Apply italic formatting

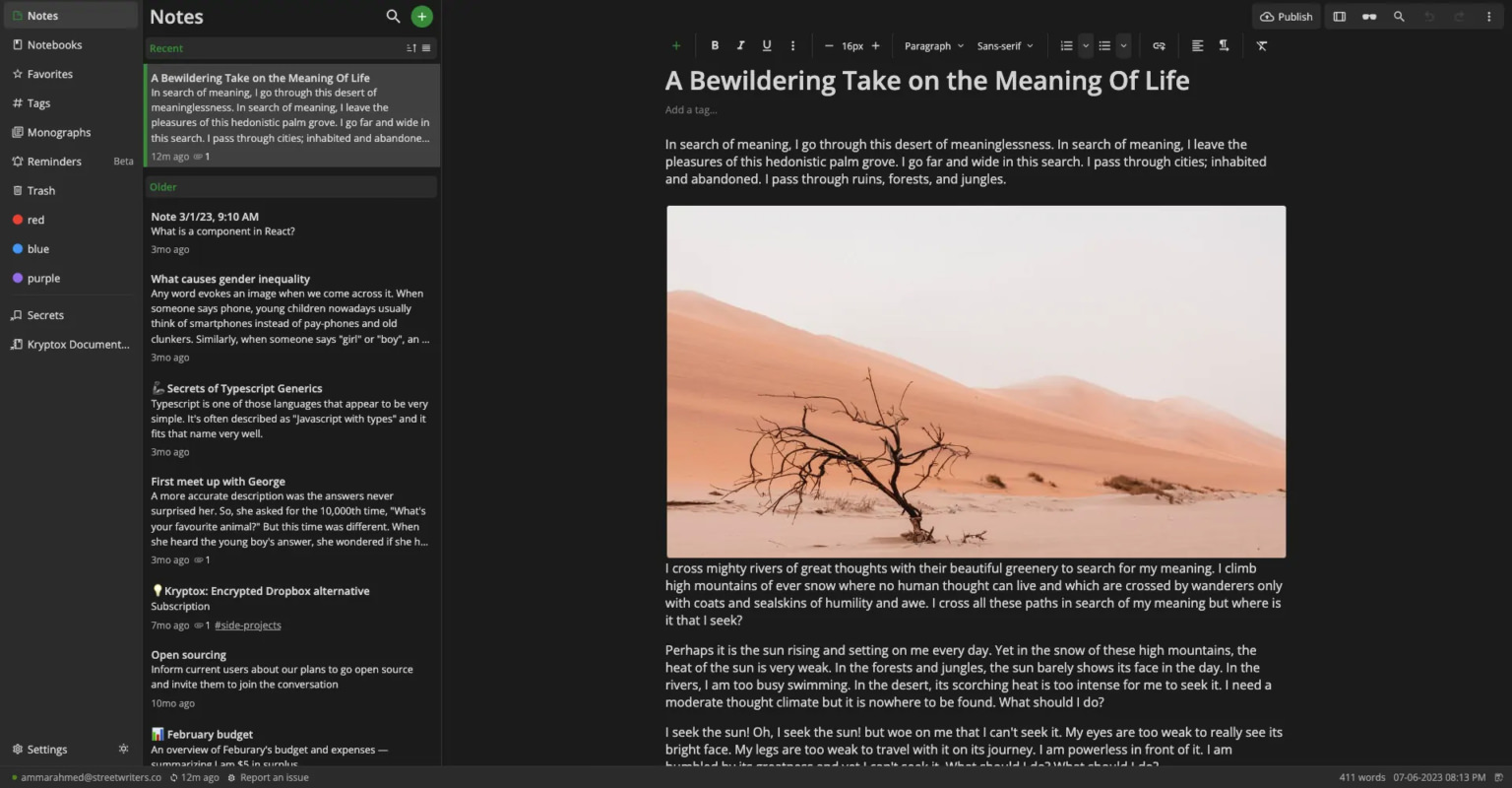click(740, 45)
